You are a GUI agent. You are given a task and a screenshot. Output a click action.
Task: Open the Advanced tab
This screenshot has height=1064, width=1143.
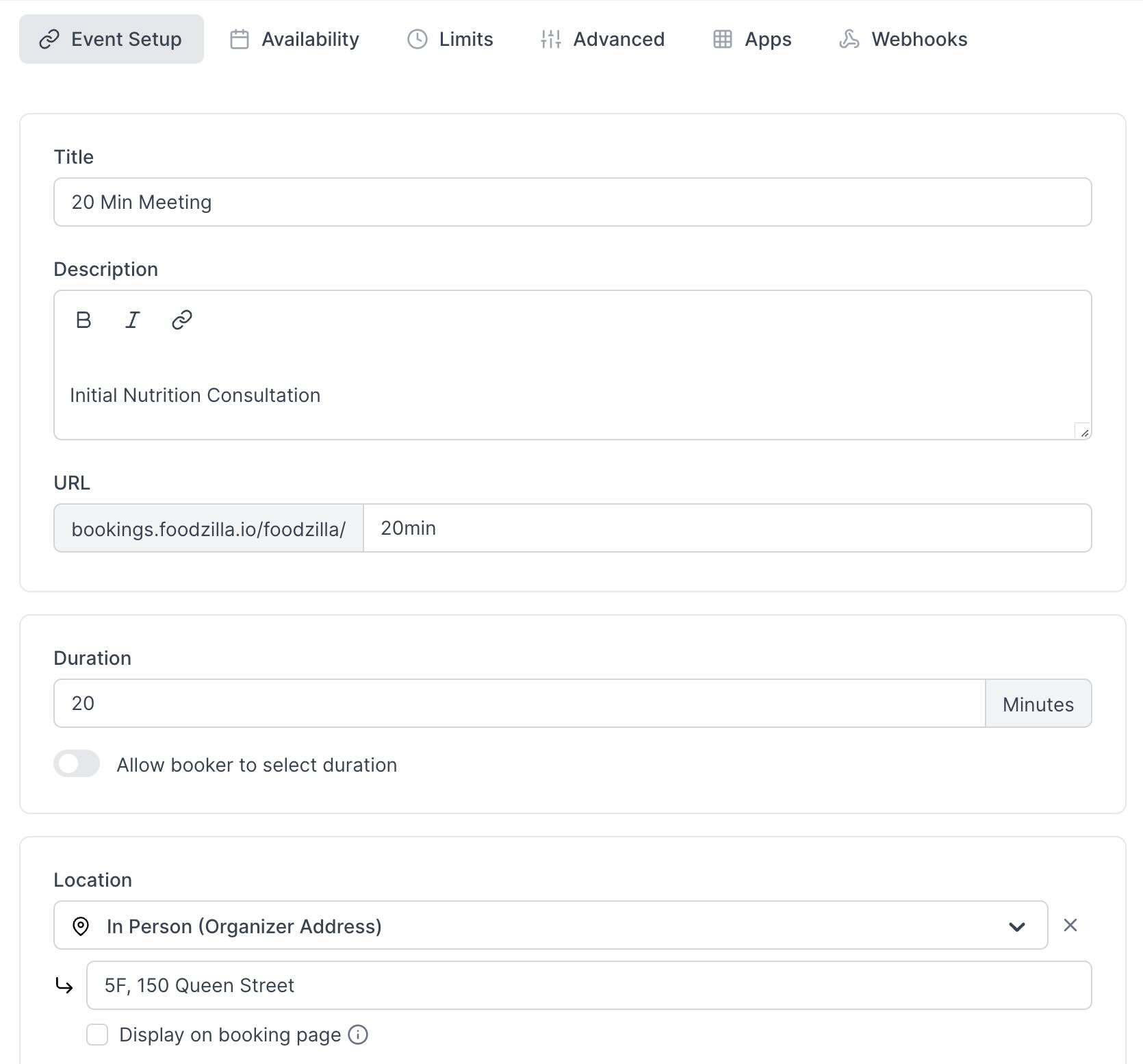(602, 39)
